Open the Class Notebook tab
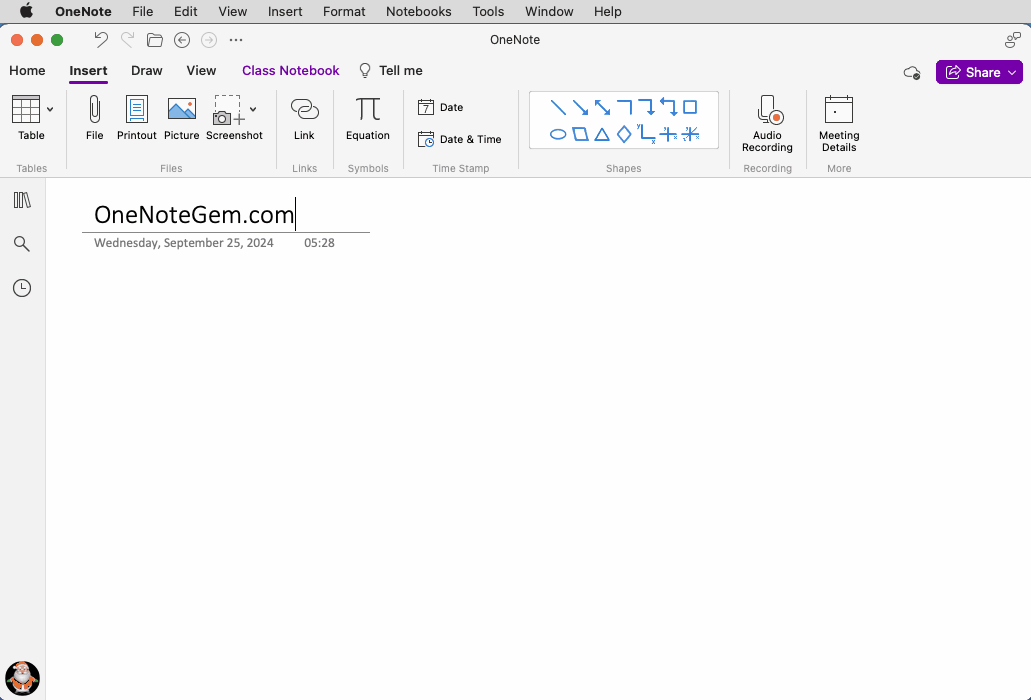Viewport: 1031px width, 700px height. pos(291,71)
